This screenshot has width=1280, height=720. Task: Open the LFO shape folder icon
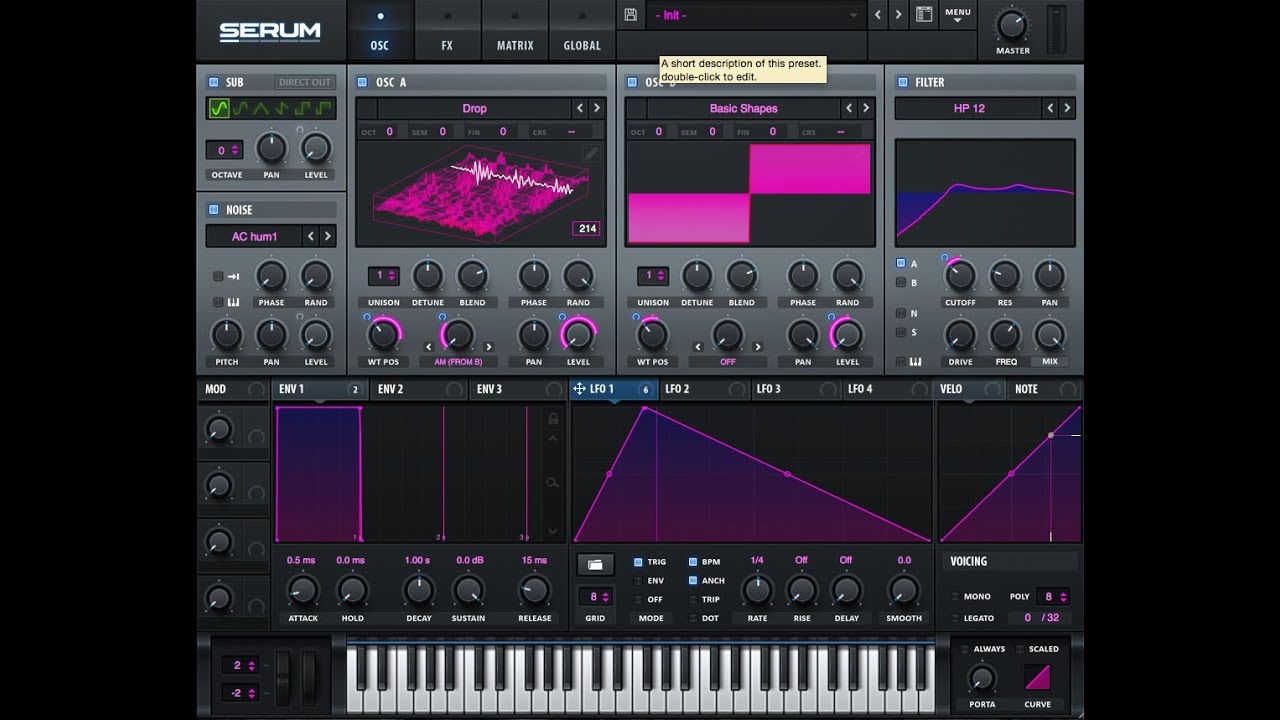[x=595, y=565]
